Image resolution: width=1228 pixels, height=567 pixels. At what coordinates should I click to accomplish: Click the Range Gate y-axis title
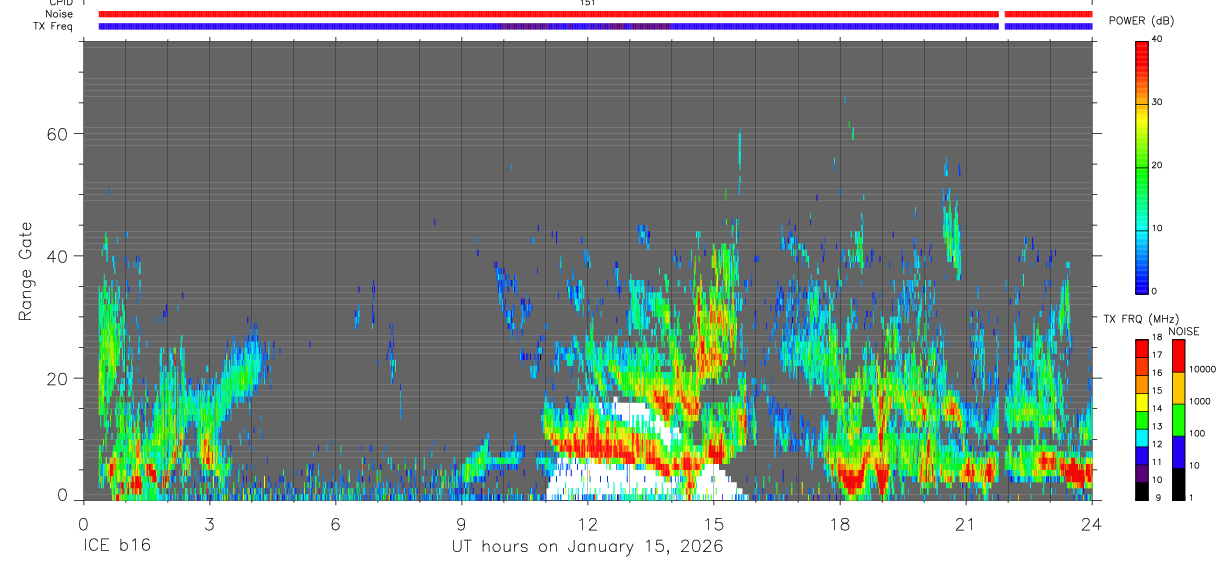(x=26, y=272)
